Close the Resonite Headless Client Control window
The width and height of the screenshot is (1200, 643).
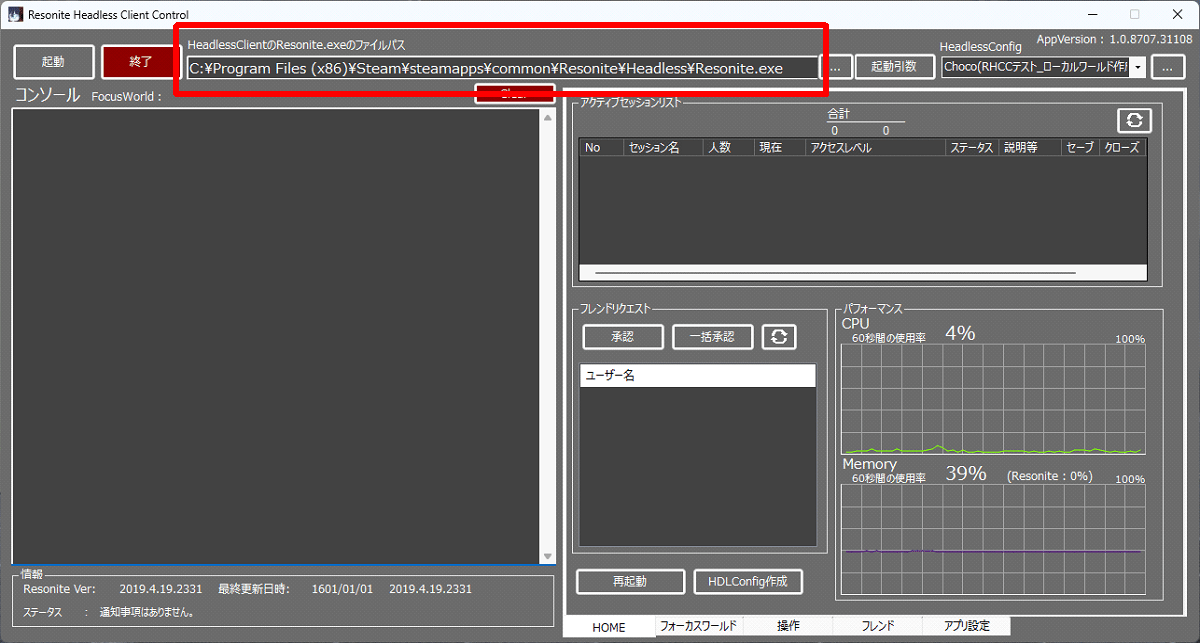point(1178,15)
